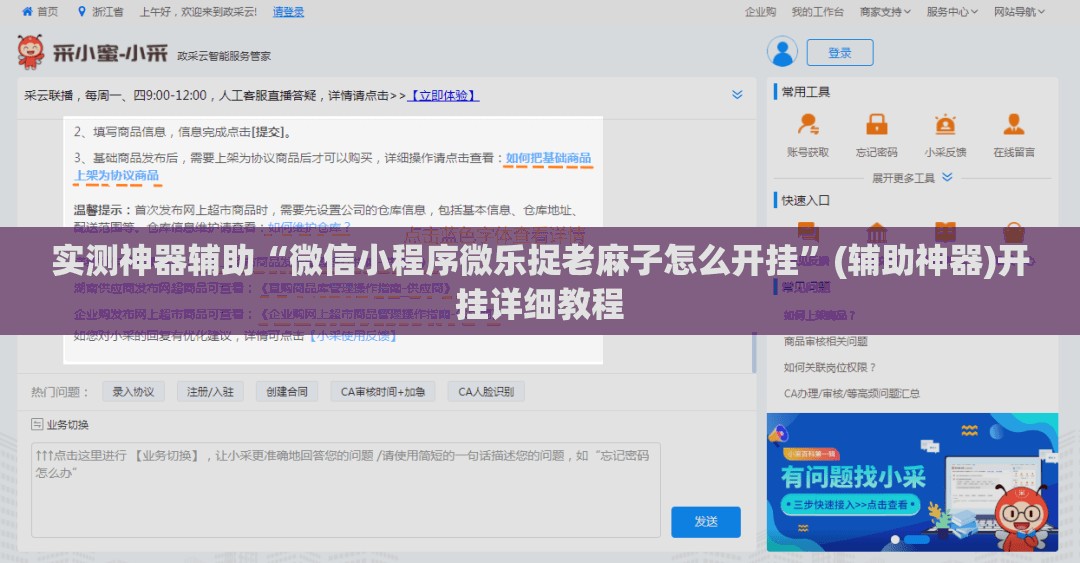Select hot question 录入协议

coord(134,392)
